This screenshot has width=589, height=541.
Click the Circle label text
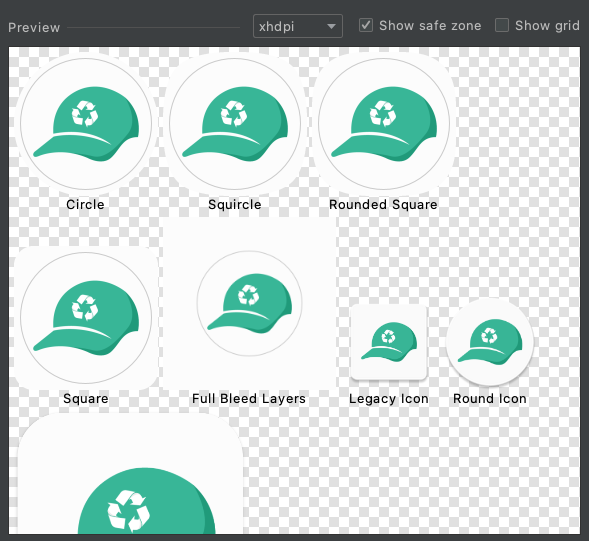coord(85,204)
